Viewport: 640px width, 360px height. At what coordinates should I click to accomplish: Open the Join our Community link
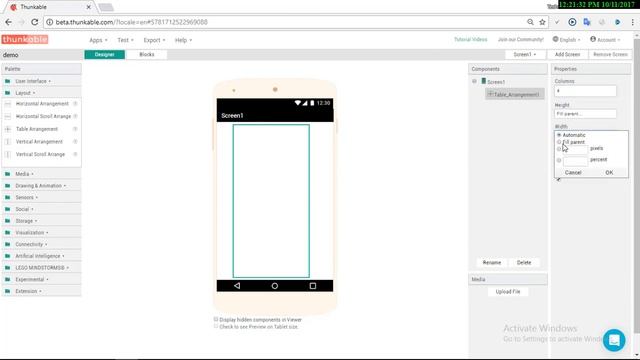(520, 40)
